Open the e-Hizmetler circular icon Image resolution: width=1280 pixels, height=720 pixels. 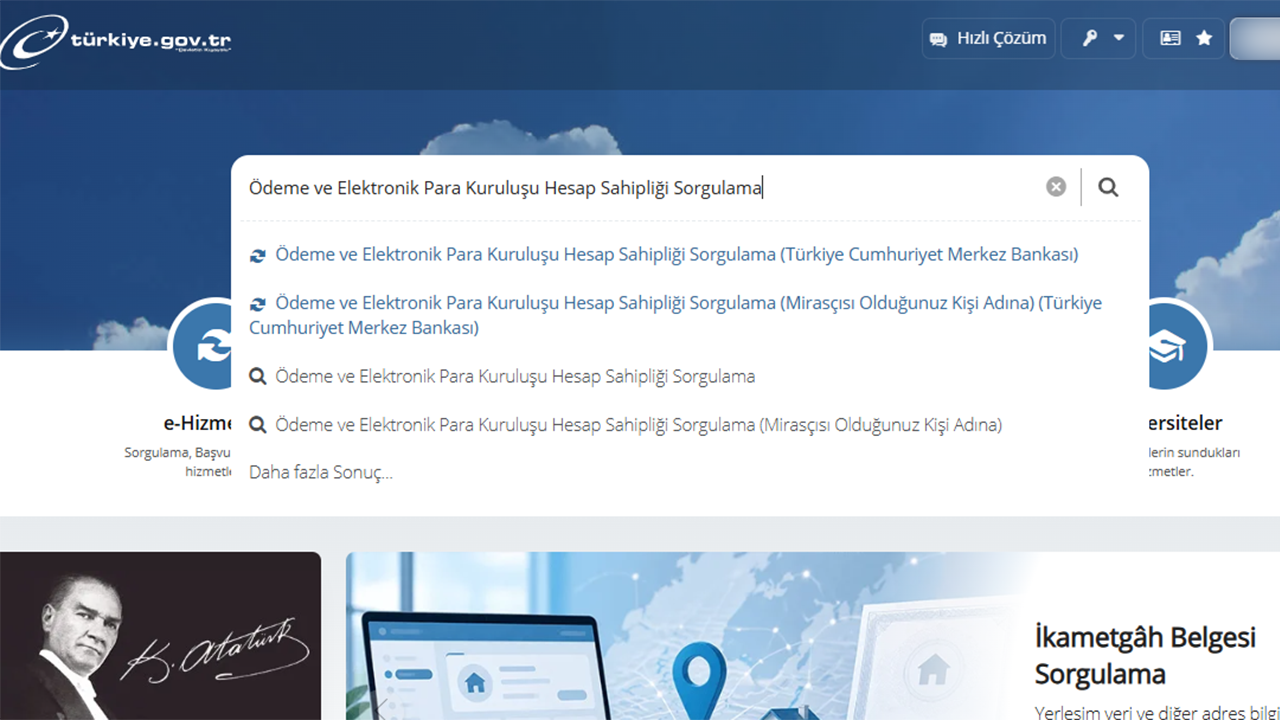click(x=202, y=347)
